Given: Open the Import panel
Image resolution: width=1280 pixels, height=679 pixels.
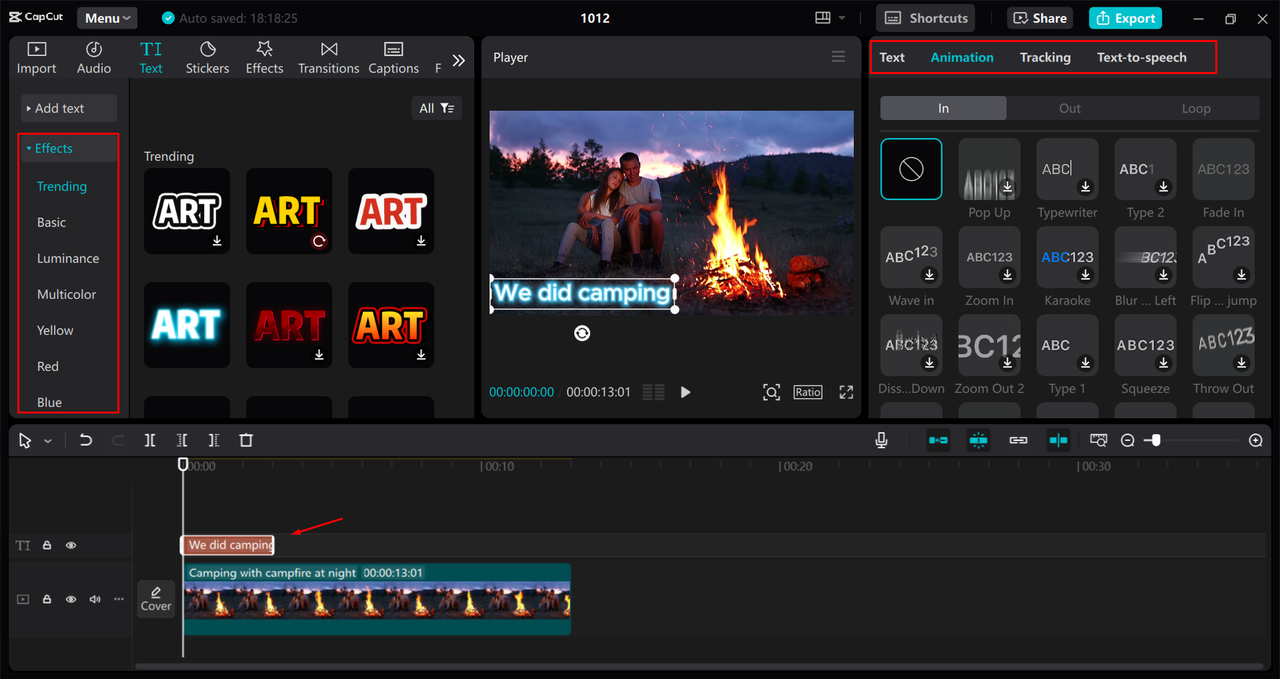Looking at the screenshot, I should [x=37, y=58].
